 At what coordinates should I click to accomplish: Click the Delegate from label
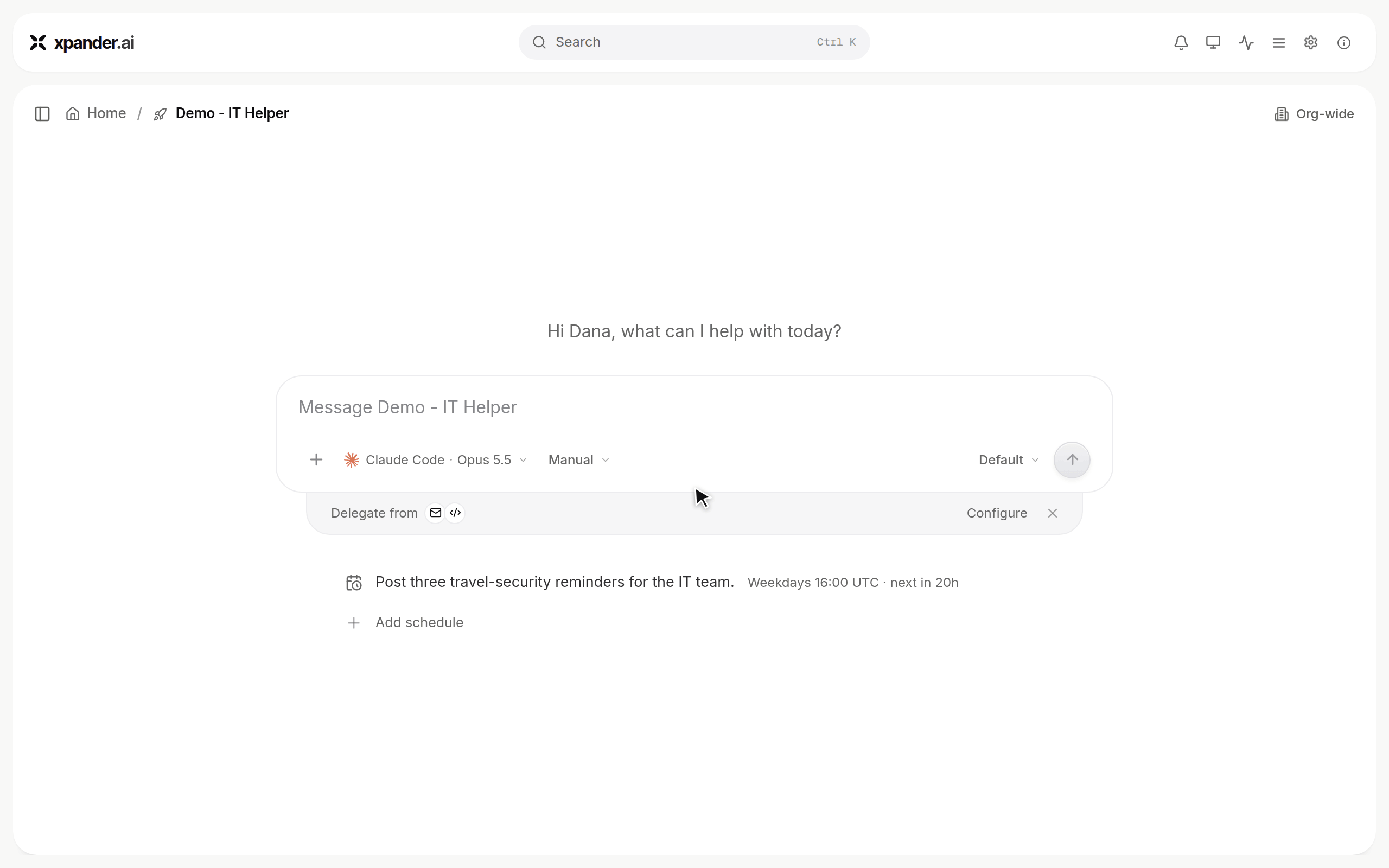click(x=374, y=513)
